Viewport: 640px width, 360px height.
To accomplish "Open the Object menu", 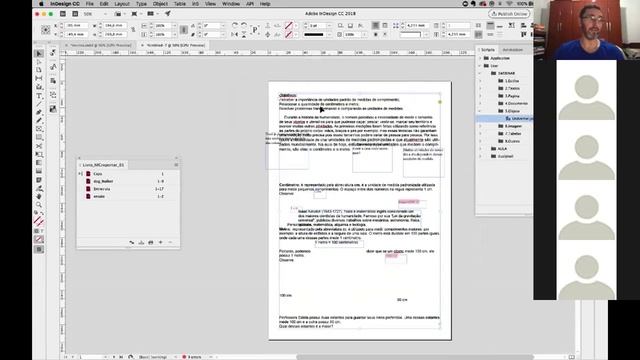I will [160, 4].
